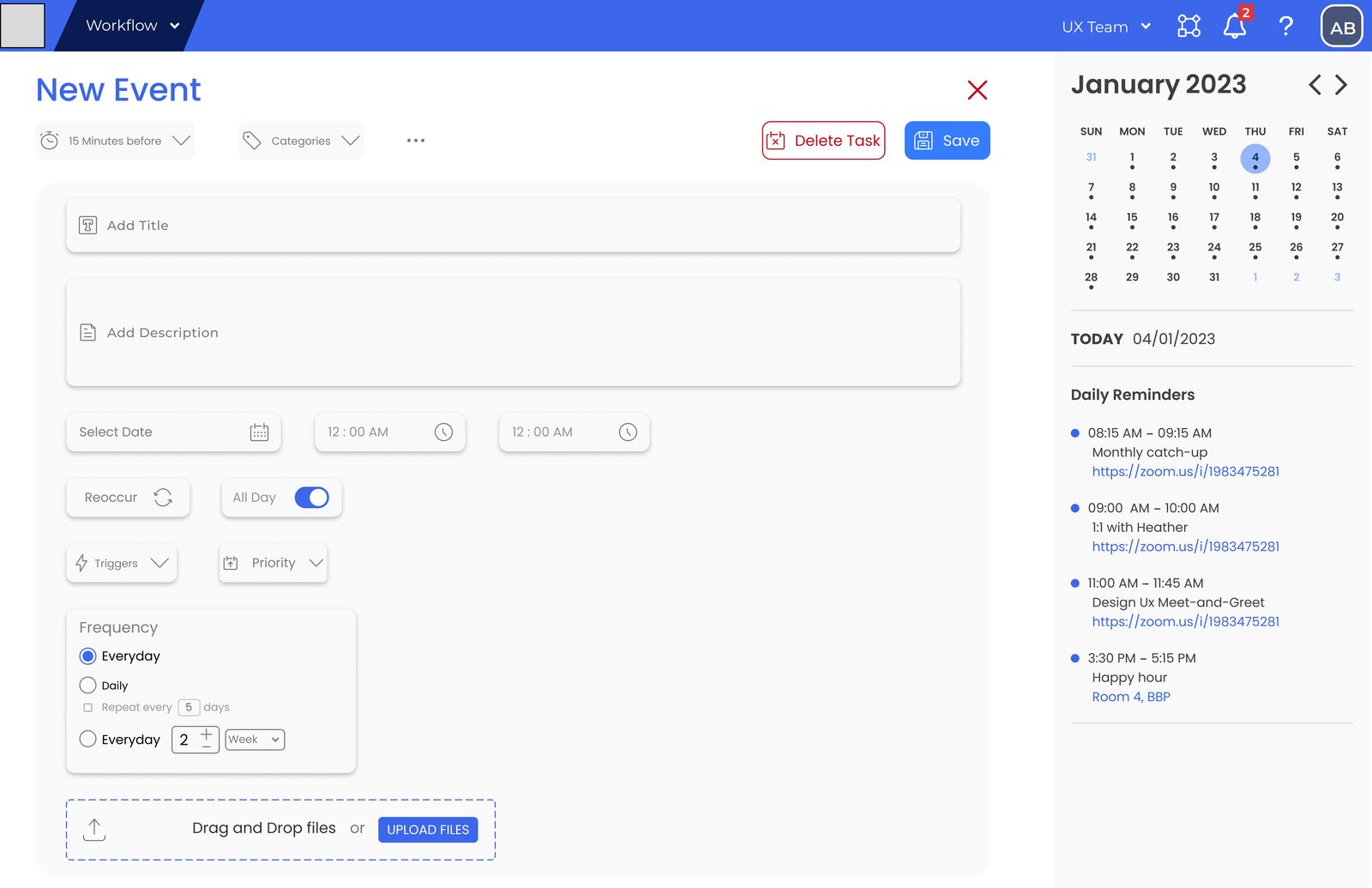This screenshot has height=888, width=1372.
Task: Save the new event
Action: pos(947,141)
